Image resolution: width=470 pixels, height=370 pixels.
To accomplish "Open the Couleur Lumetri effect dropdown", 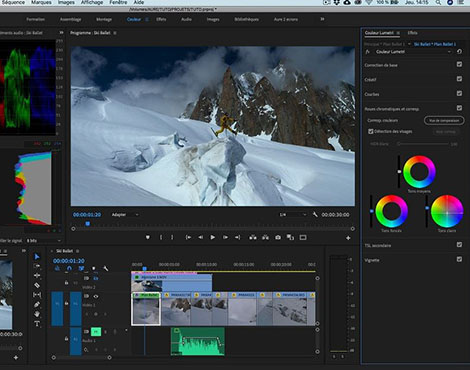I will [413, 52].
